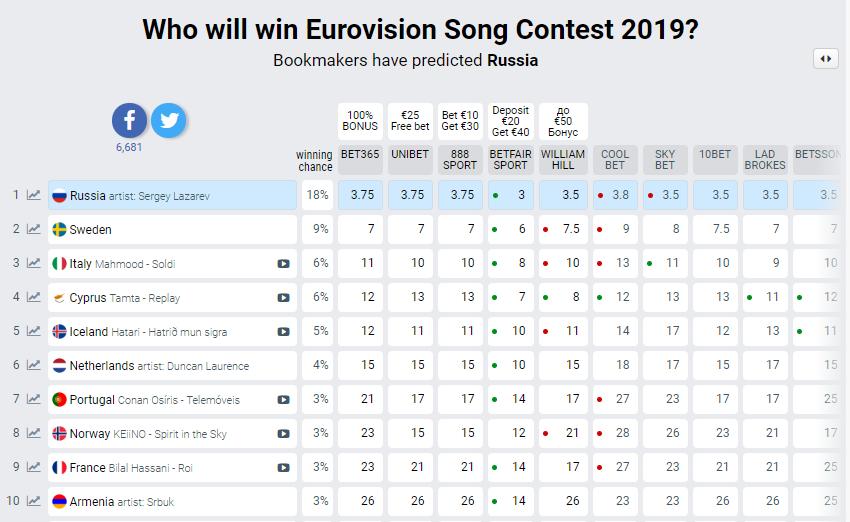
Task: Click WILLIAM HILL column header
Action: pos(563,160)
